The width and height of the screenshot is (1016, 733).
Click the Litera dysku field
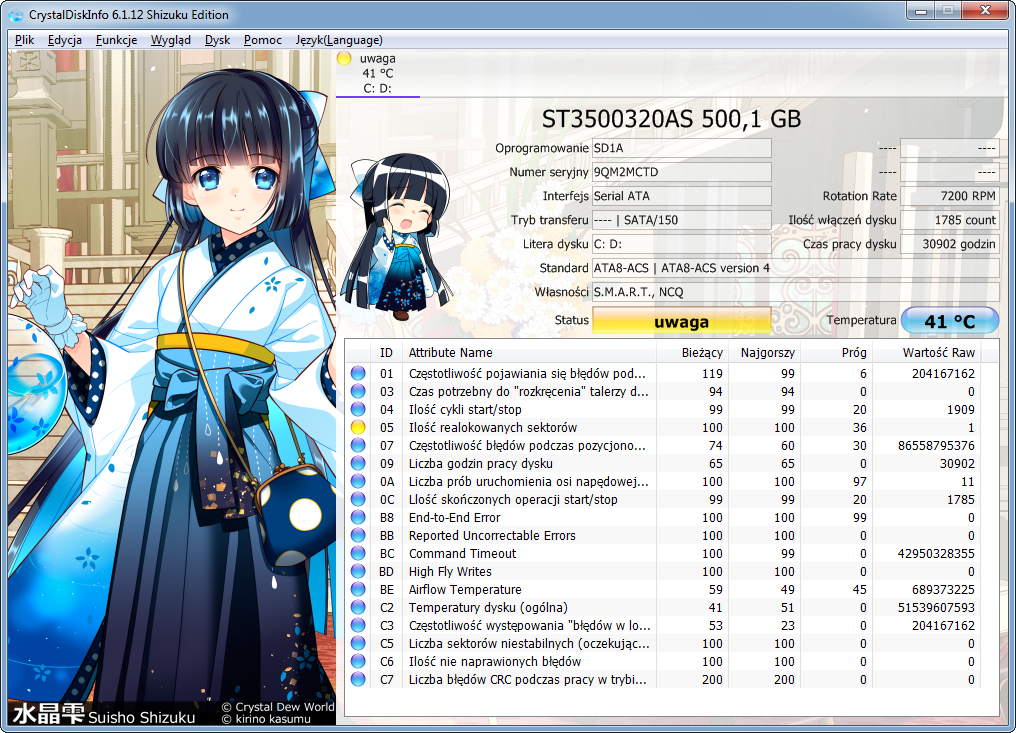point(682,244)
